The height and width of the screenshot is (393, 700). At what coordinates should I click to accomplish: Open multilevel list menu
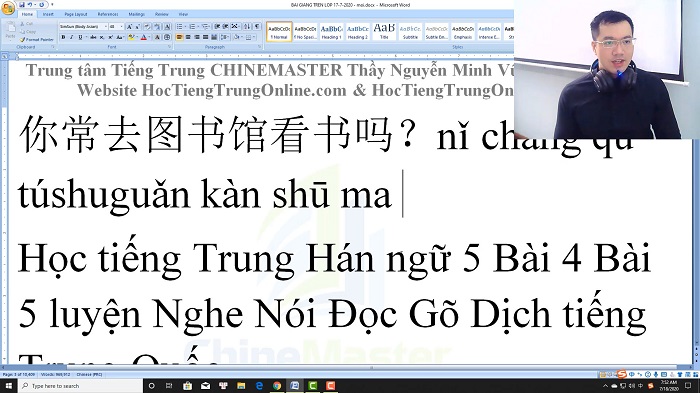[x=205, y=26]
